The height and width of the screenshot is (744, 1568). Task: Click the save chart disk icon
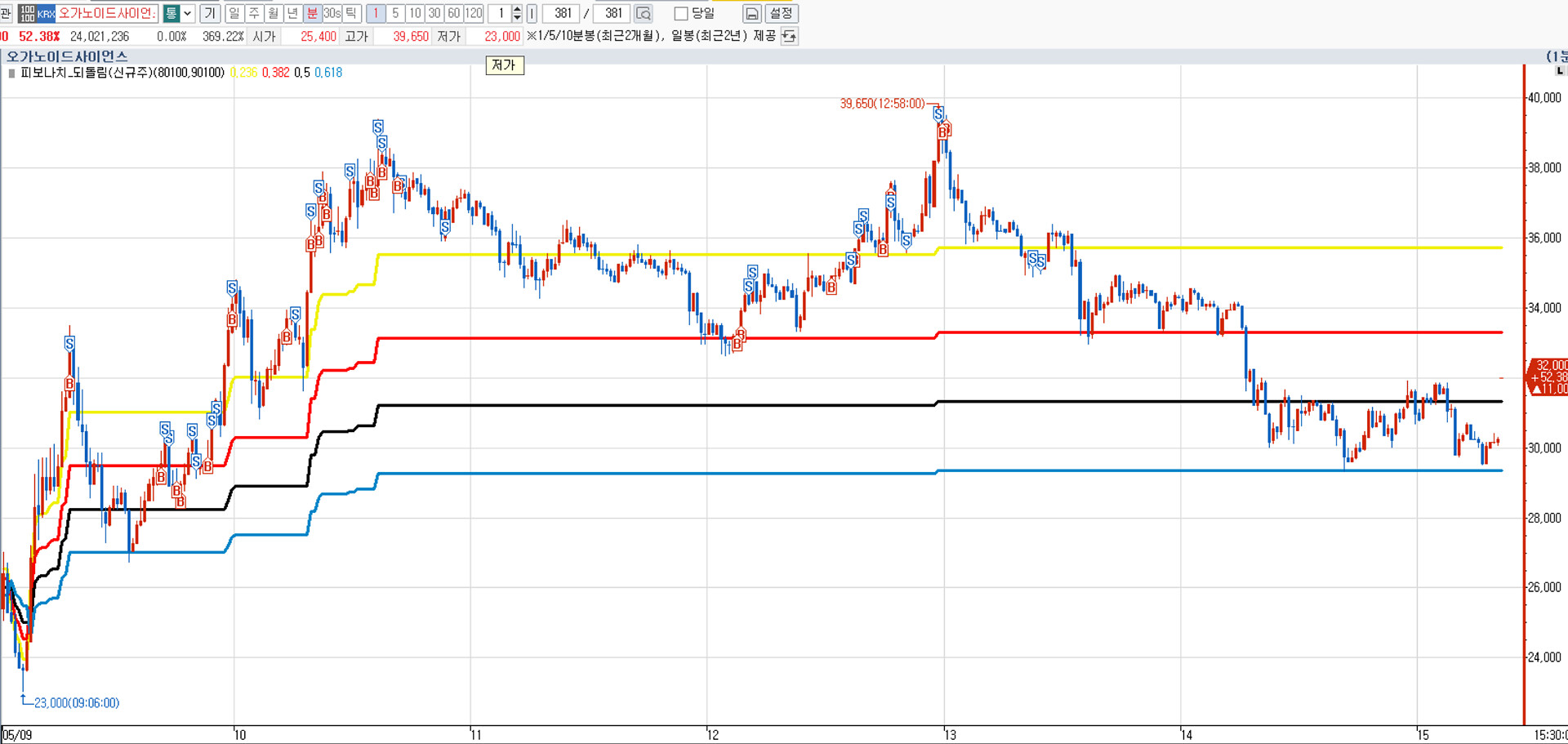coord(752,13)
